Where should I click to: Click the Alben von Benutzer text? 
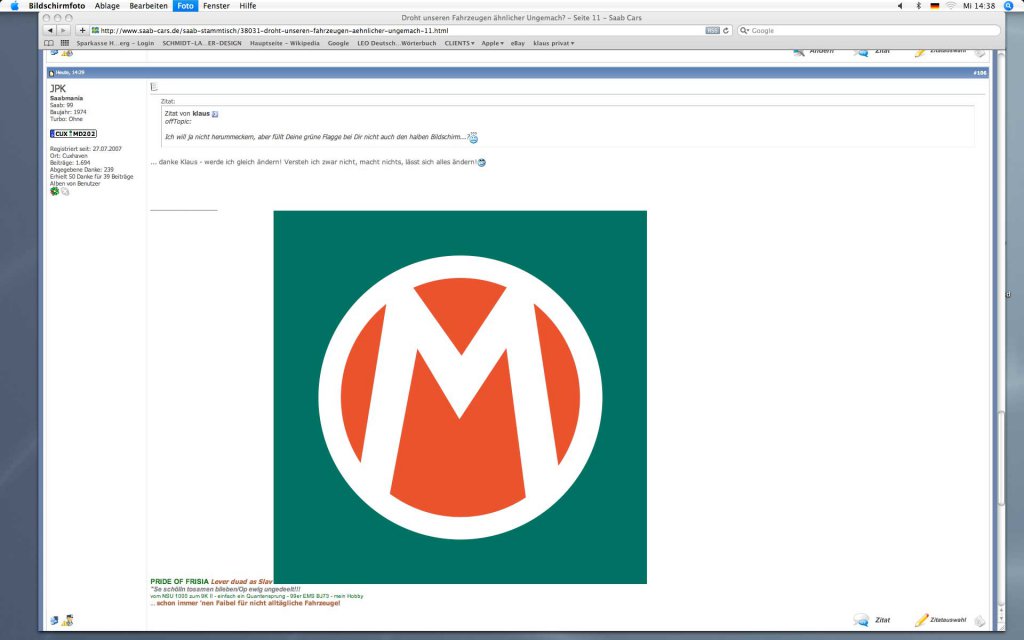(x=75, y=184)
